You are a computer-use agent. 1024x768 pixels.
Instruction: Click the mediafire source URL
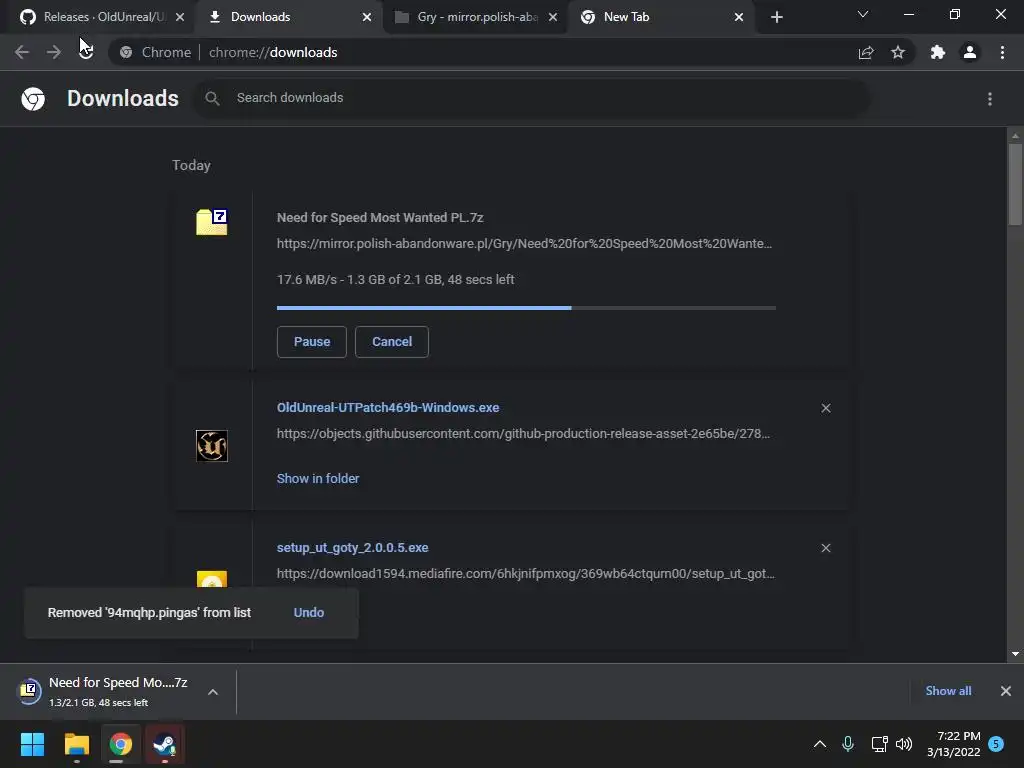[x=526, y=574]
